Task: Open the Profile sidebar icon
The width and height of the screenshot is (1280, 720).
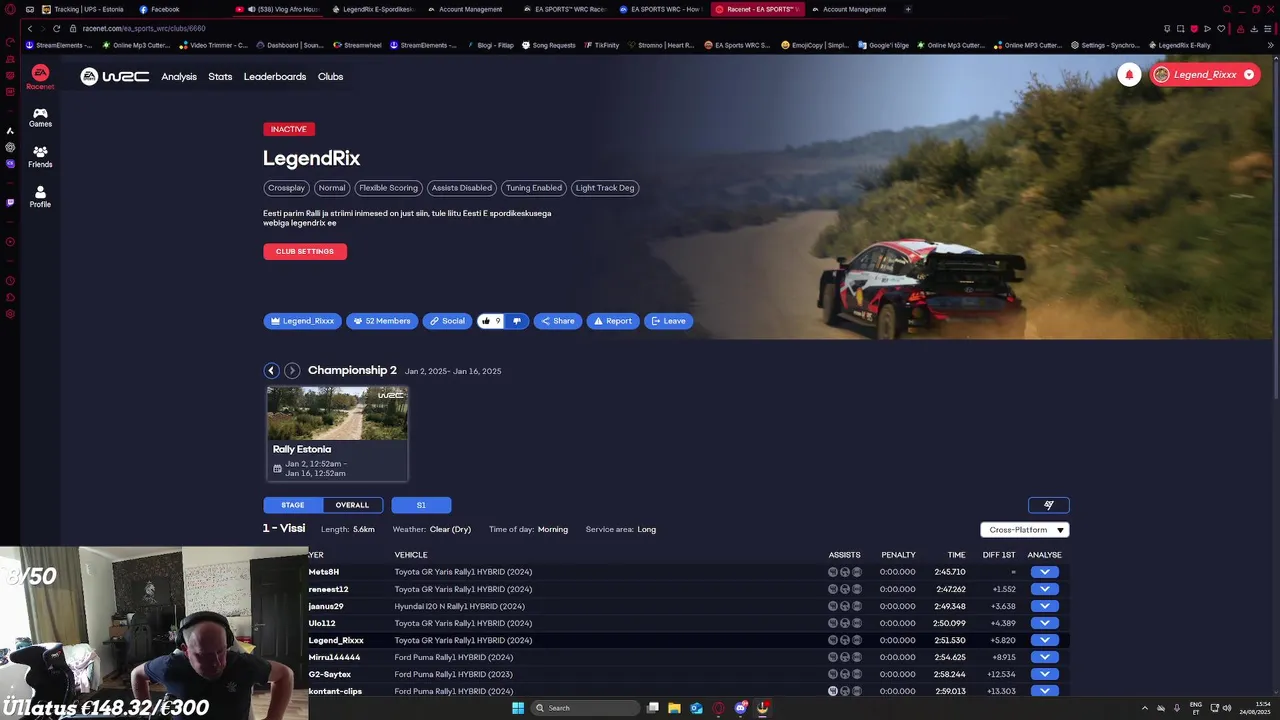Action: point(40,196)
